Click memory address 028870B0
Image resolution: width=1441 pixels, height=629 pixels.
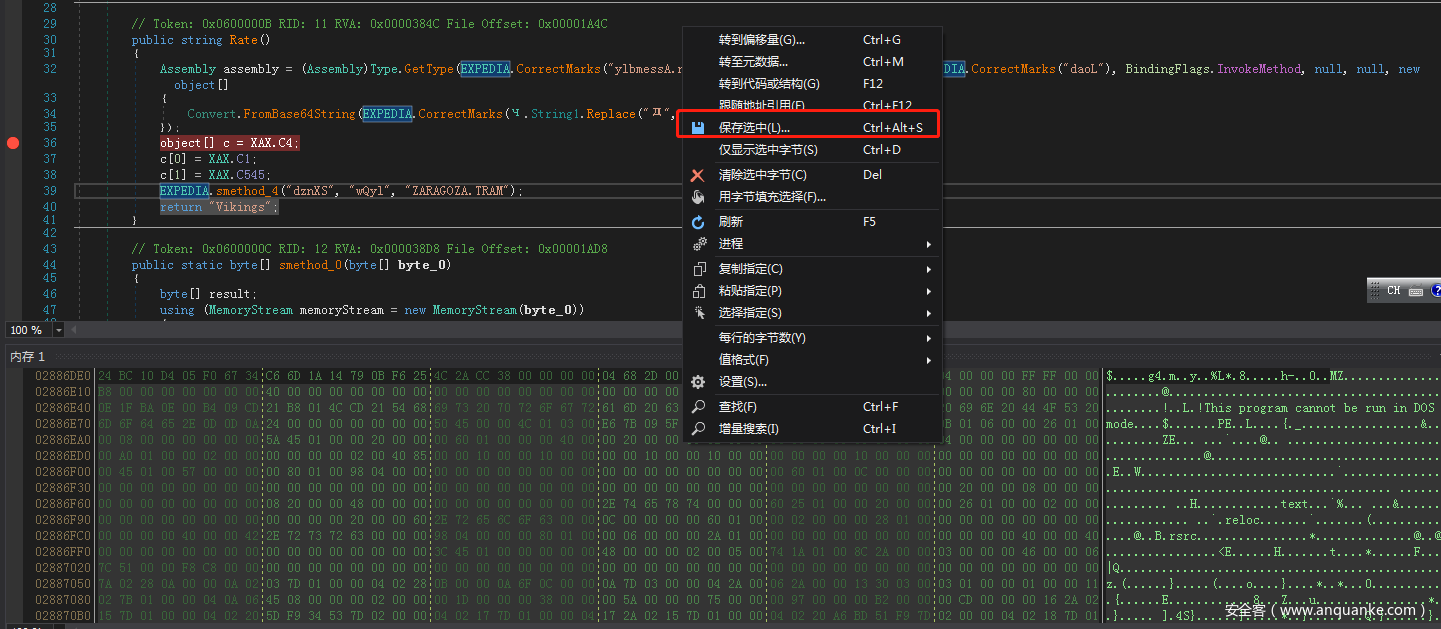click(63, 616)
